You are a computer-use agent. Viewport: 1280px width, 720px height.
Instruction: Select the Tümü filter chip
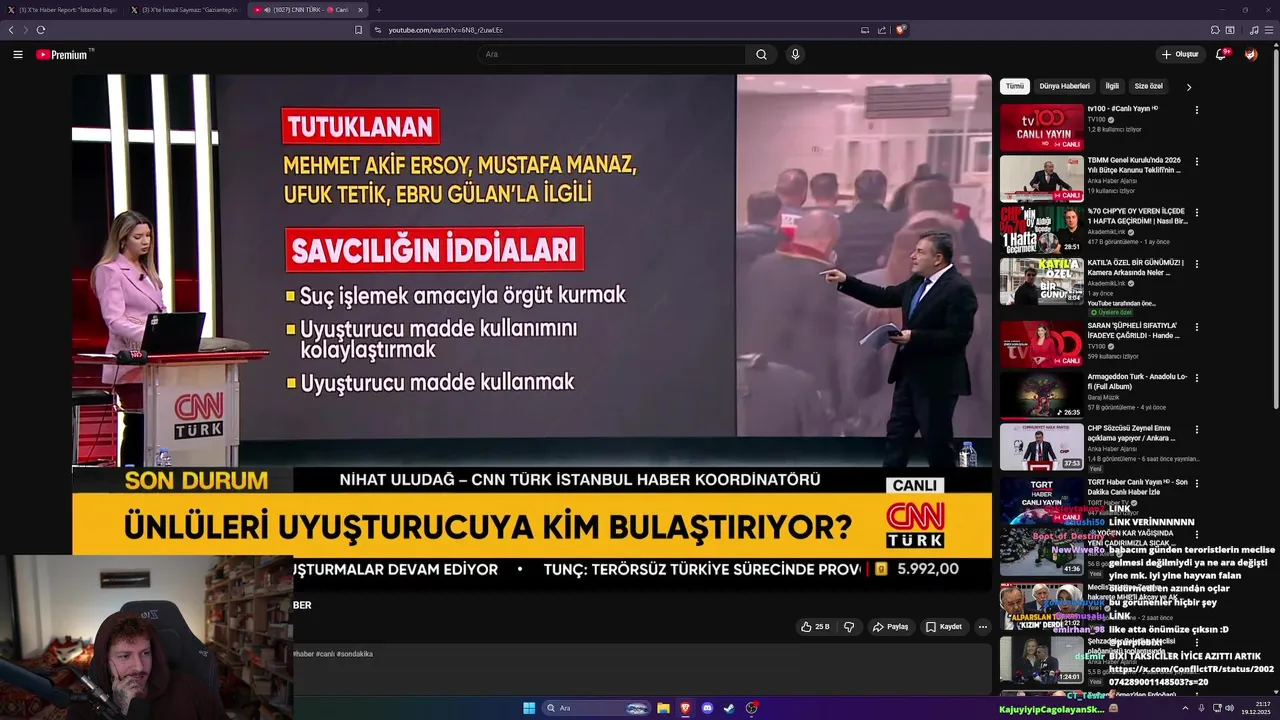pyautogui.click(x=1015, y=87)
